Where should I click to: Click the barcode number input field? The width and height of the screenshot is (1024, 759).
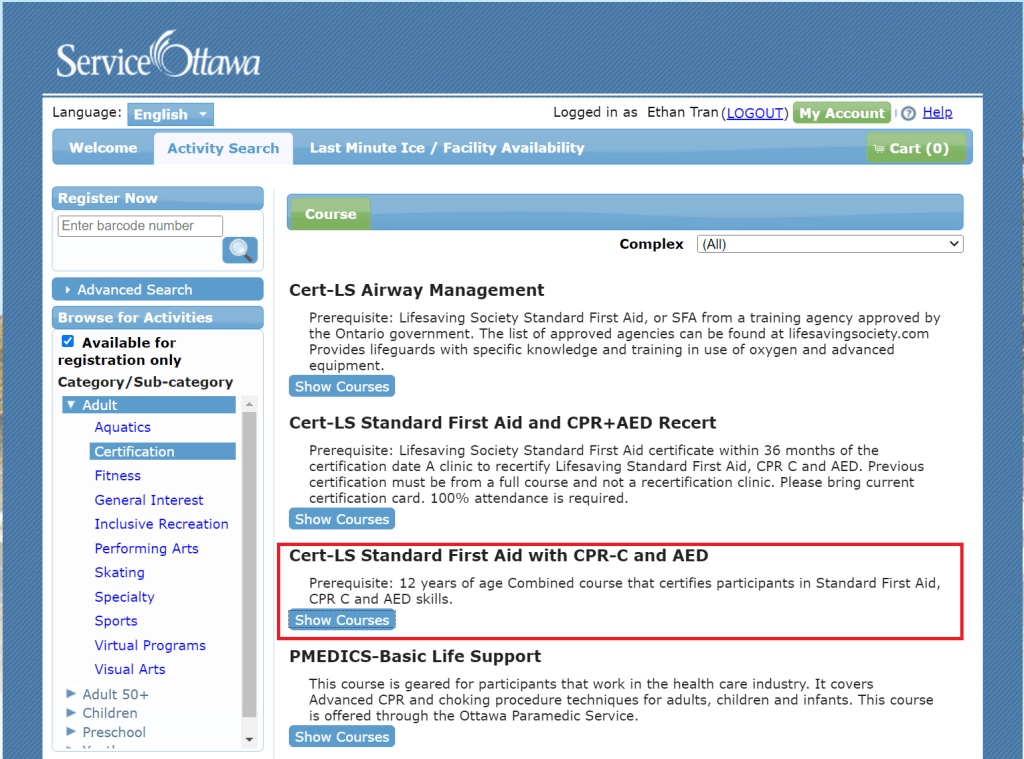pyautogui.click(x=140, y=226)
